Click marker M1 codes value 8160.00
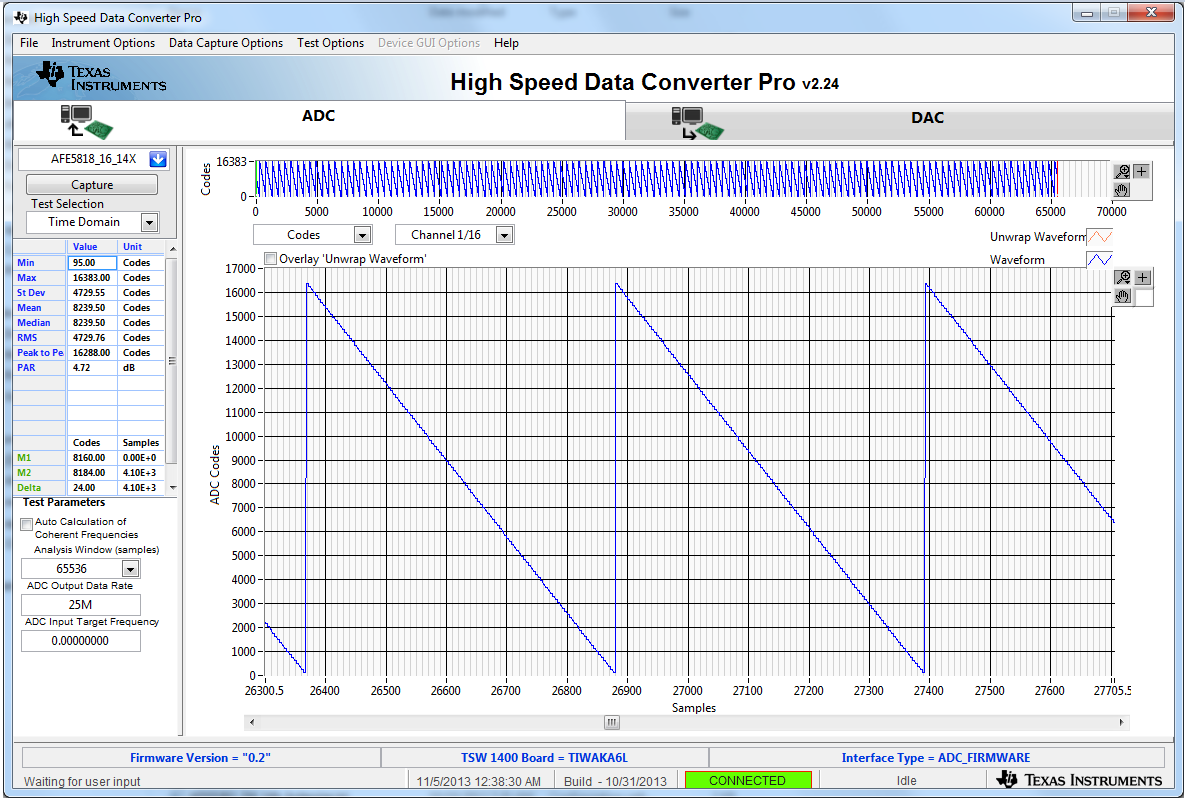The width and height of the screenshot is (1185, 799). (x=92, y=457)
